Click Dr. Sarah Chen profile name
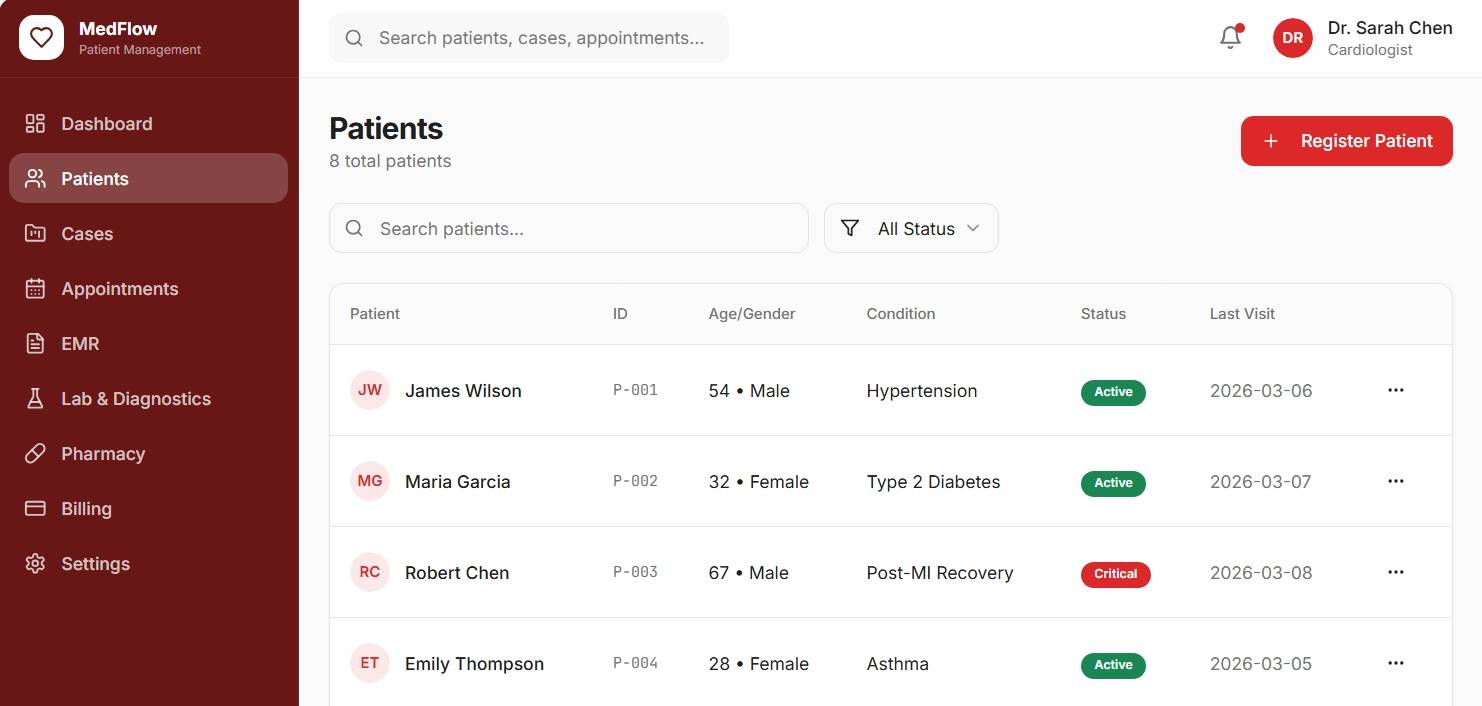This screenshot has width=1482, height=706. point(1390,28)
